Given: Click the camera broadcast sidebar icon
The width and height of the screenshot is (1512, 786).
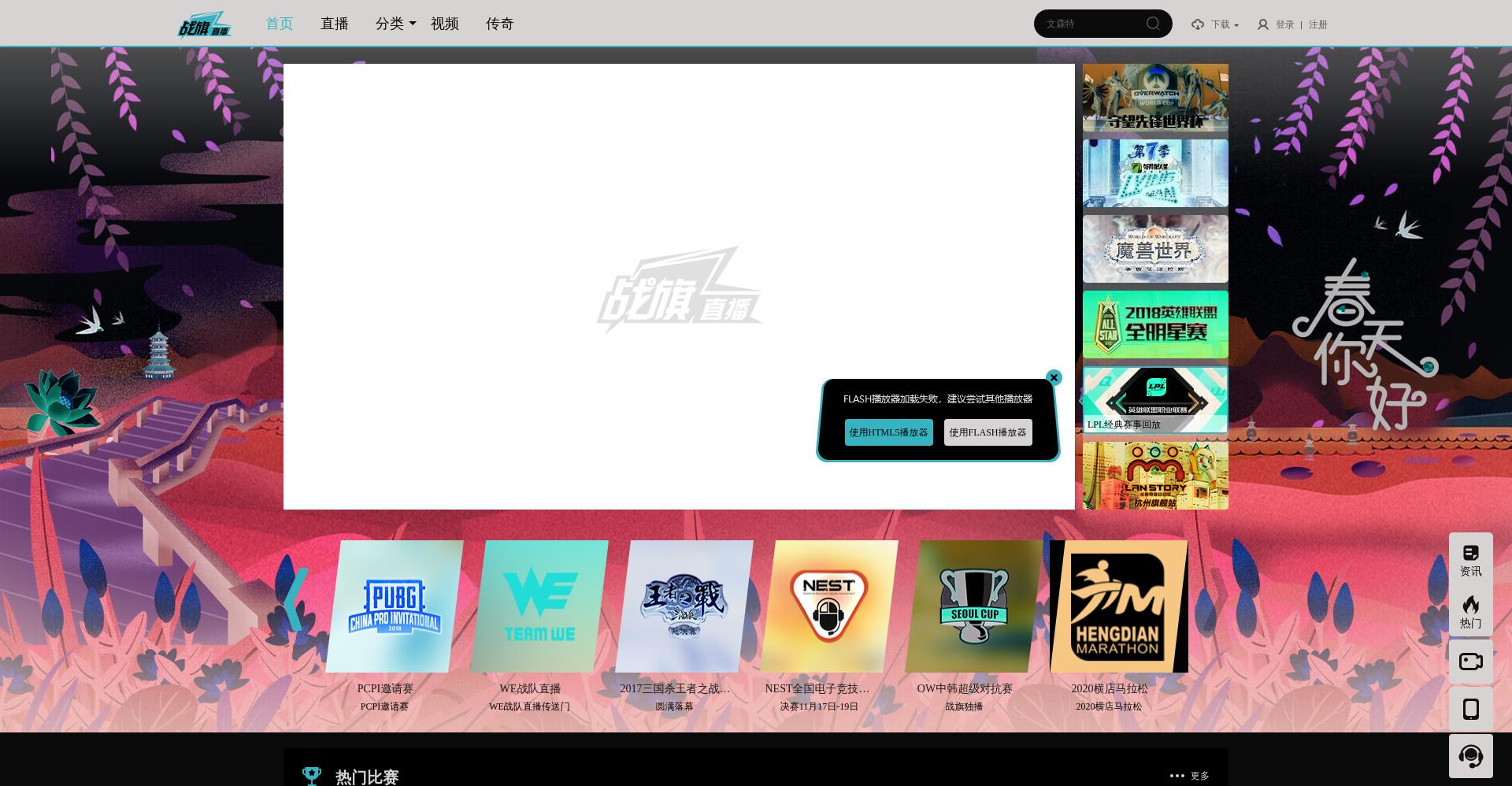Looking at the screenshot, I should [x=1471, y=662].
